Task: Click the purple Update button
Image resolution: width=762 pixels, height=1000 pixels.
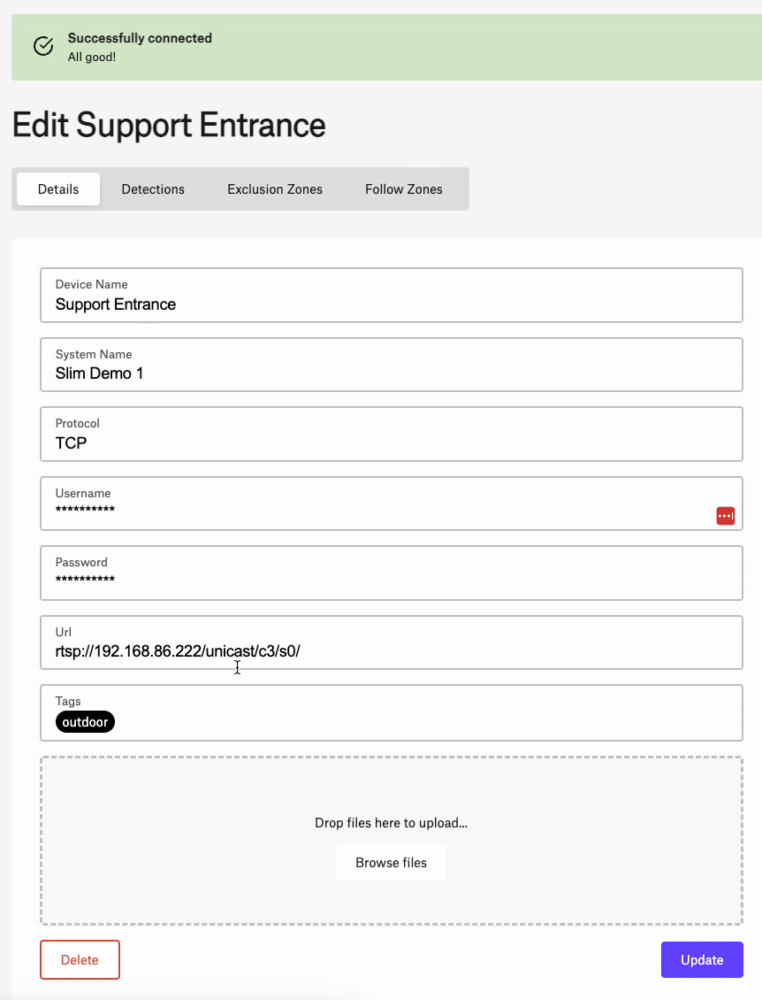Action: [702, 960]
